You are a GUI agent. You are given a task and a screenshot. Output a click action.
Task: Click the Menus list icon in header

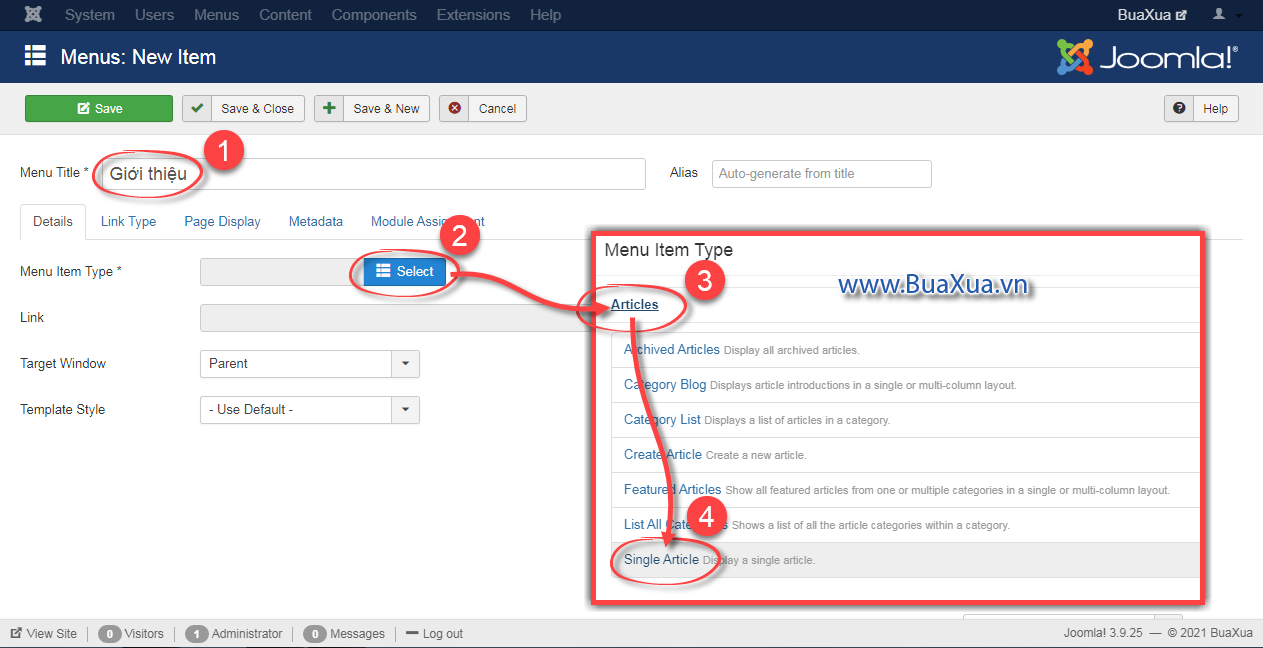pos(35,56)
